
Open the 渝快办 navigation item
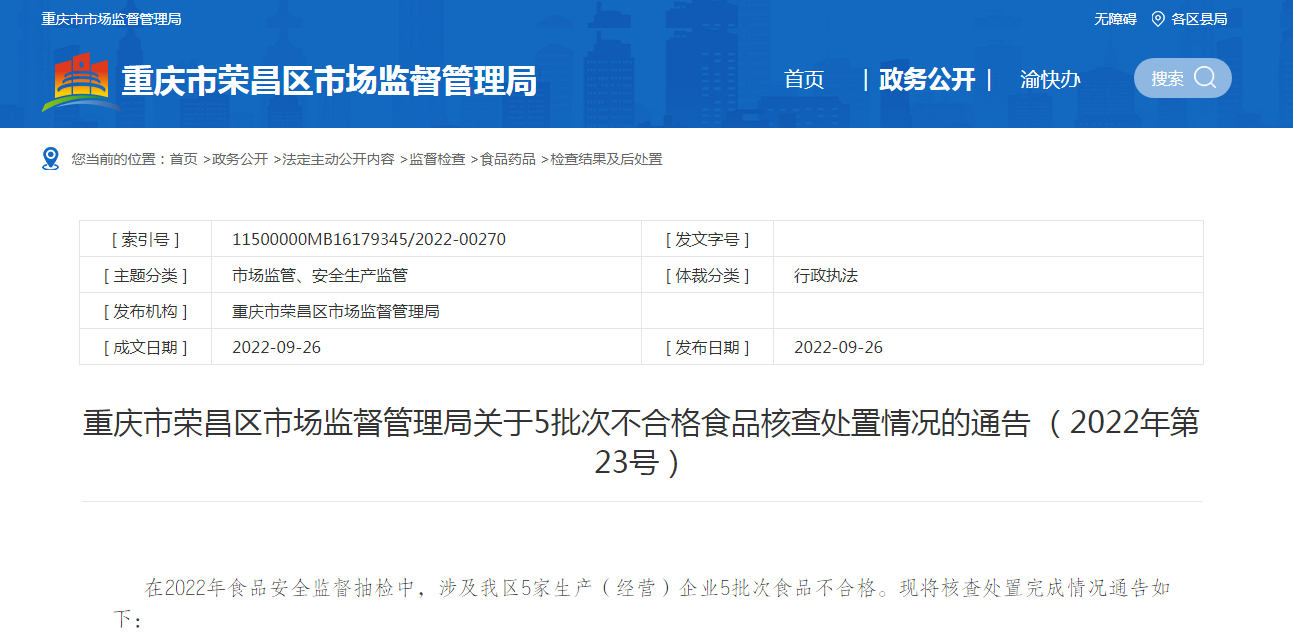click(1050, 80)
